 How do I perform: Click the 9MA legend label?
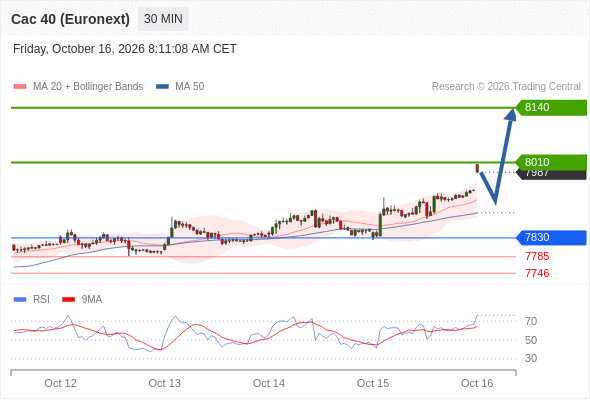[x=92, y=300]
